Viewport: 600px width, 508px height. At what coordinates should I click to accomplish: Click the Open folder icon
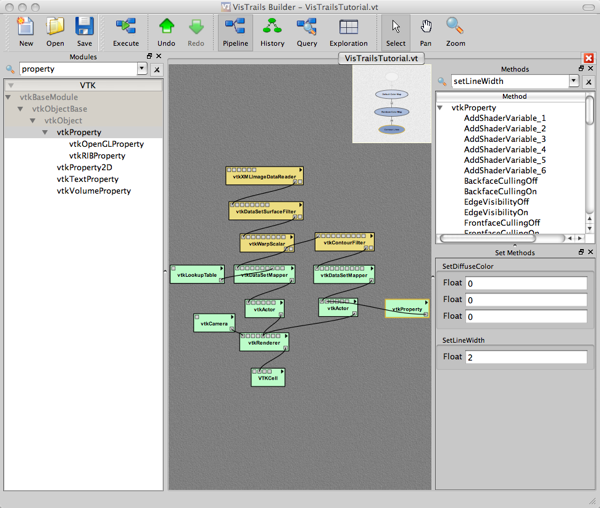click(x=55, y=28)
